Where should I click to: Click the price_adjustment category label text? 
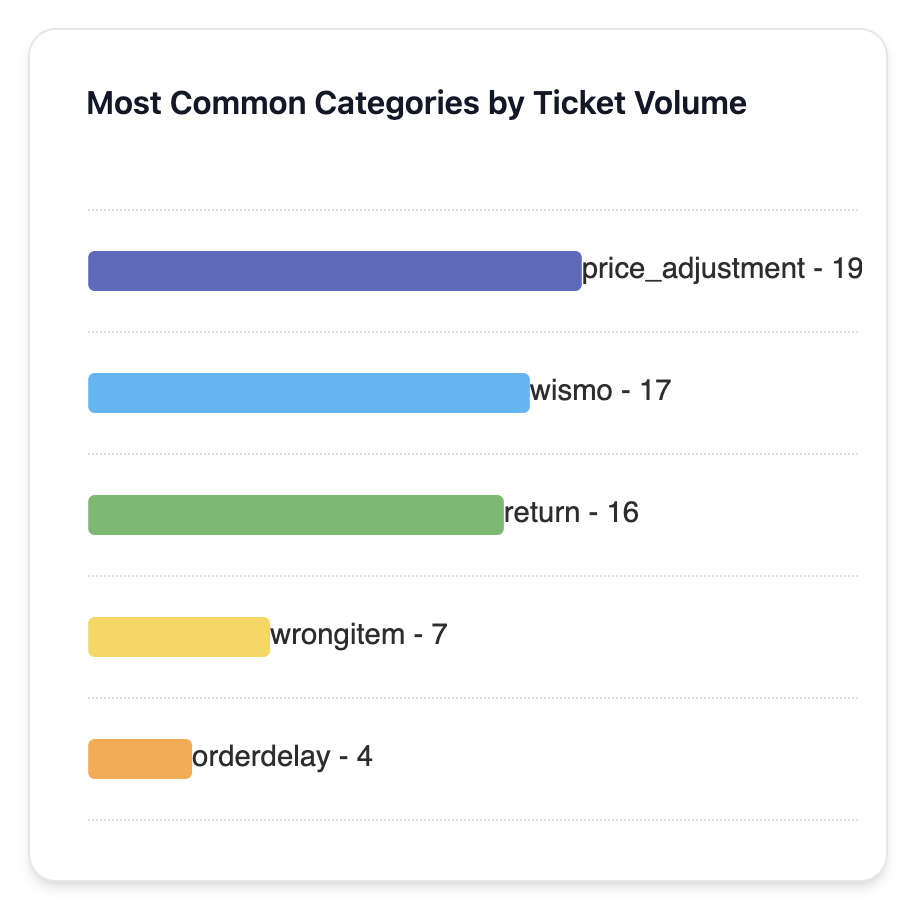pos(693,269)
